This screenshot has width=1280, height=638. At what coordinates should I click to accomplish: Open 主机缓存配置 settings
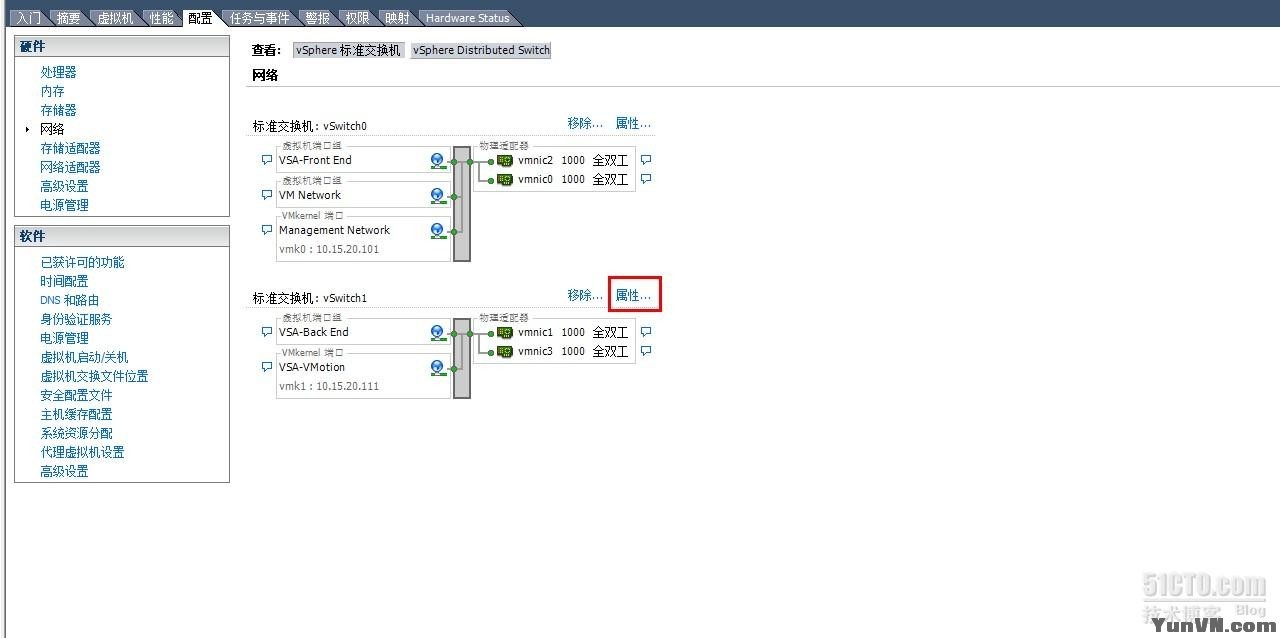[x=76, y=414]
